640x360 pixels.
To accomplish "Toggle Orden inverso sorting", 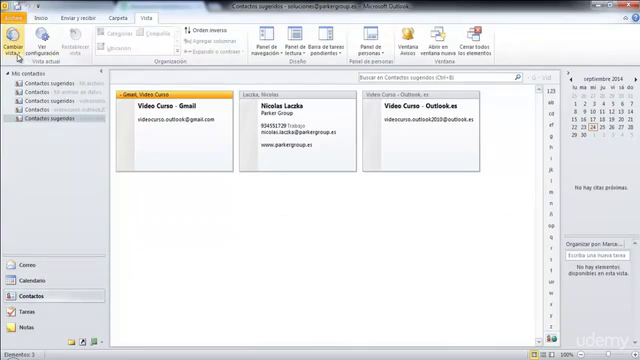I will coord(206,30).
